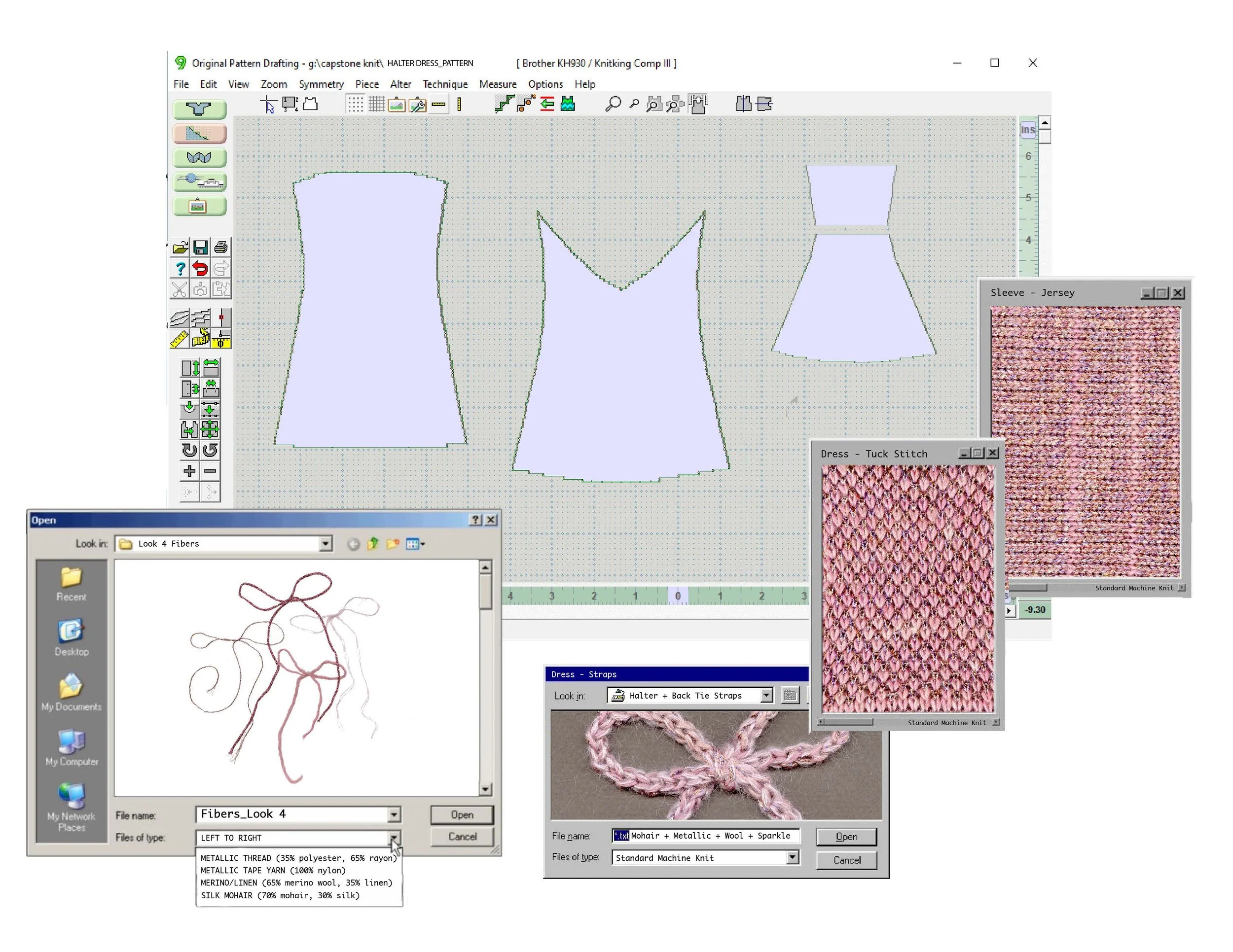Click the rotate clockwise arrow icon
Screen dimensions: 1233x952
(189, 450)
